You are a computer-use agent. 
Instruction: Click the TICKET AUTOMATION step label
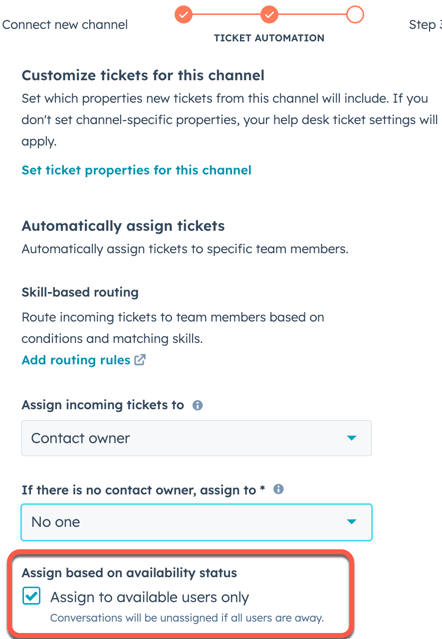[x=269, y=38]
